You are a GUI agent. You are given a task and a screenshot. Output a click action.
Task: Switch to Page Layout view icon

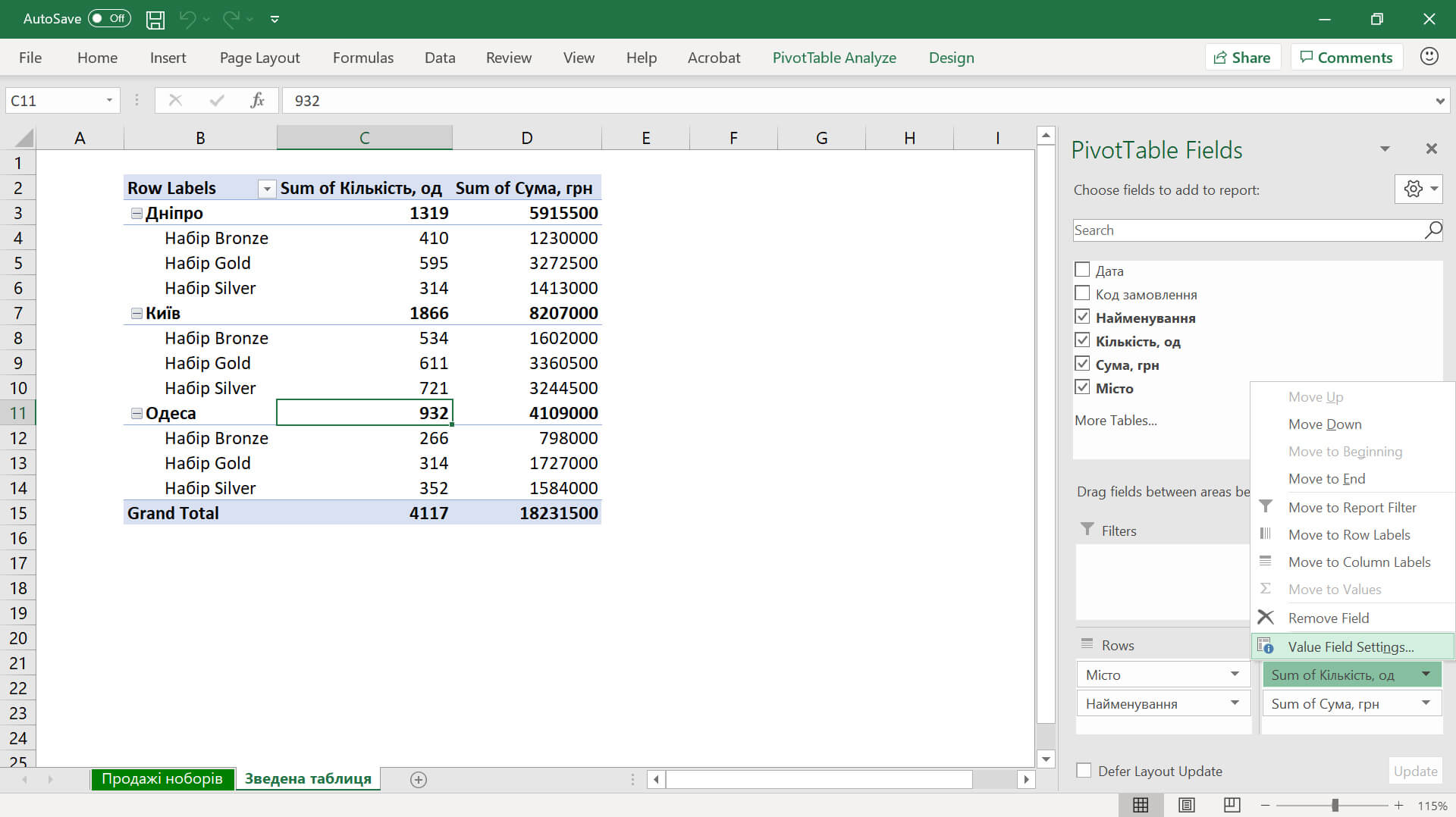click(x=1186, y=805)
